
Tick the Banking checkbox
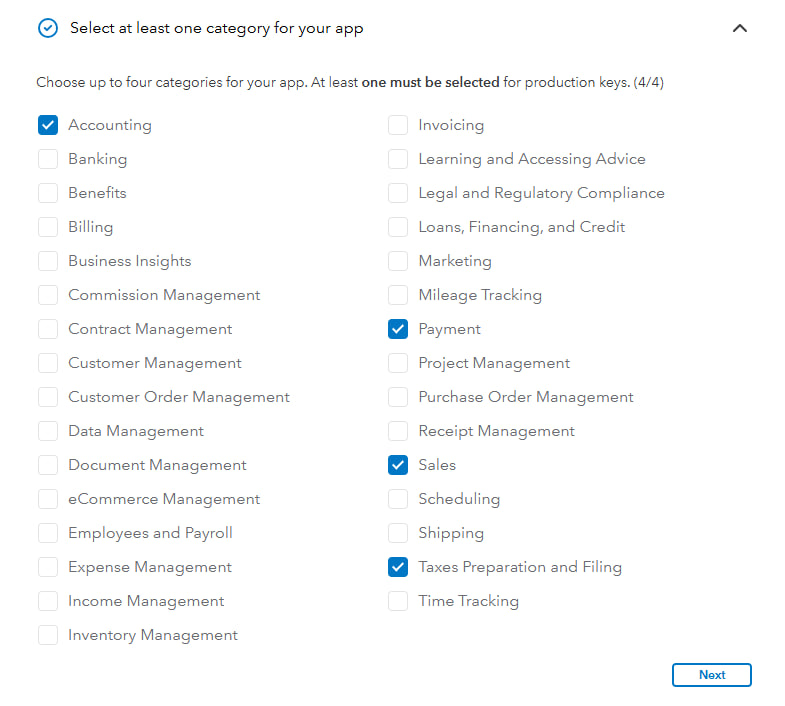click(x=48, y=159)
